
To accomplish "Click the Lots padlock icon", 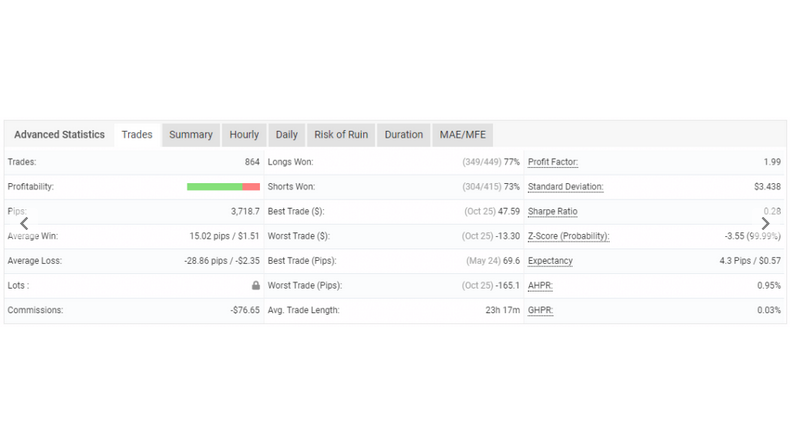I will pyautogui.click(x=256, y=285).
